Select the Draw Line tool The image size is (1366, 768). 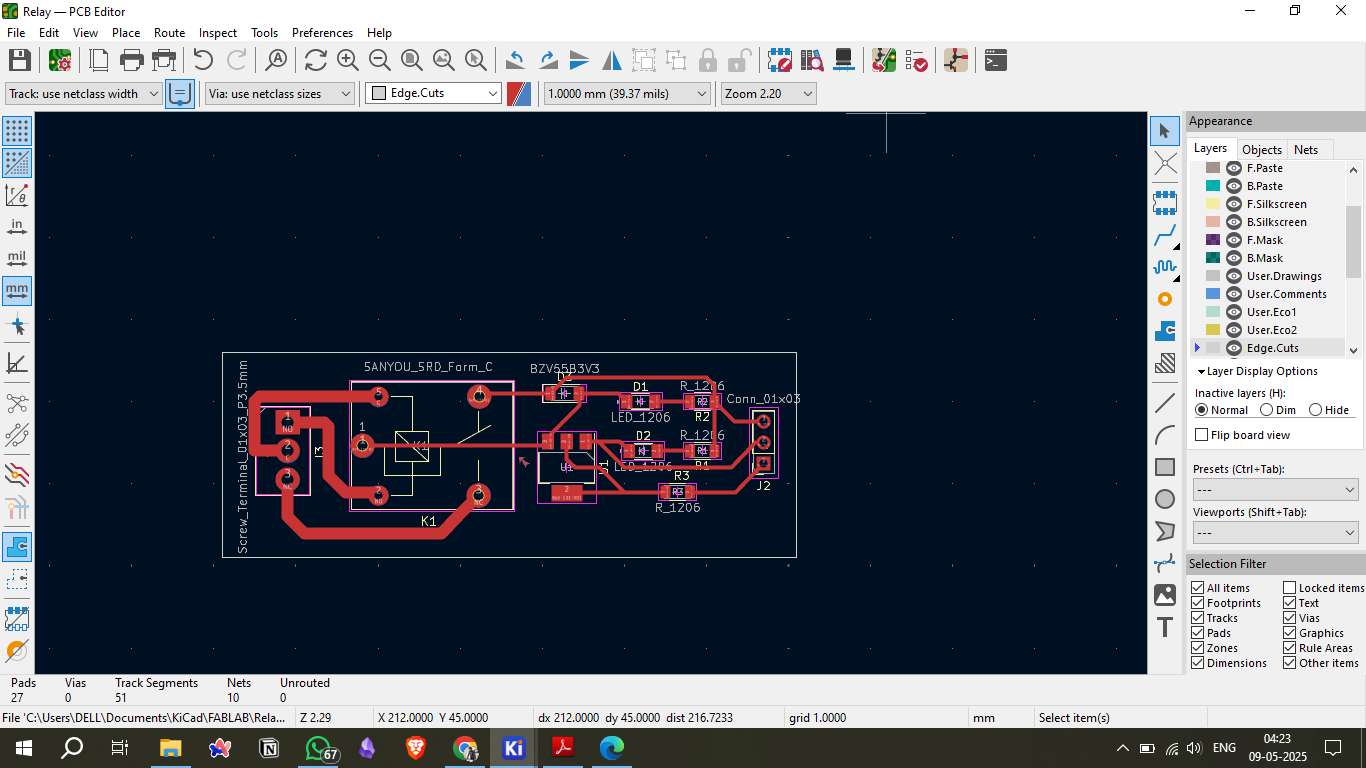click(x=1165, y=403)
